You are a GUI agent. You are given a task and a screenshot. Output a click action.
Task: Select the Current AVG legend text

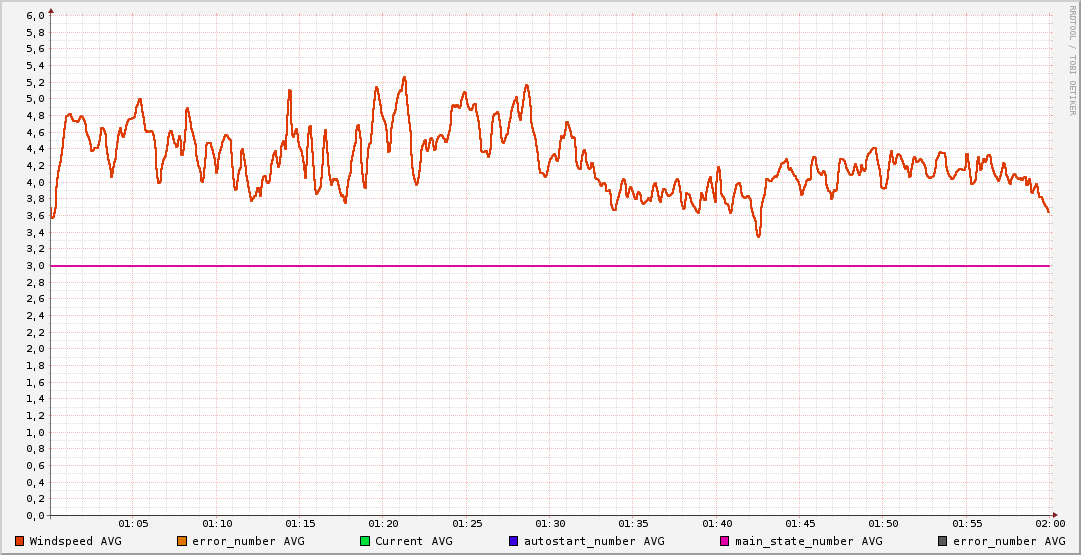click(x=414, y=541)
